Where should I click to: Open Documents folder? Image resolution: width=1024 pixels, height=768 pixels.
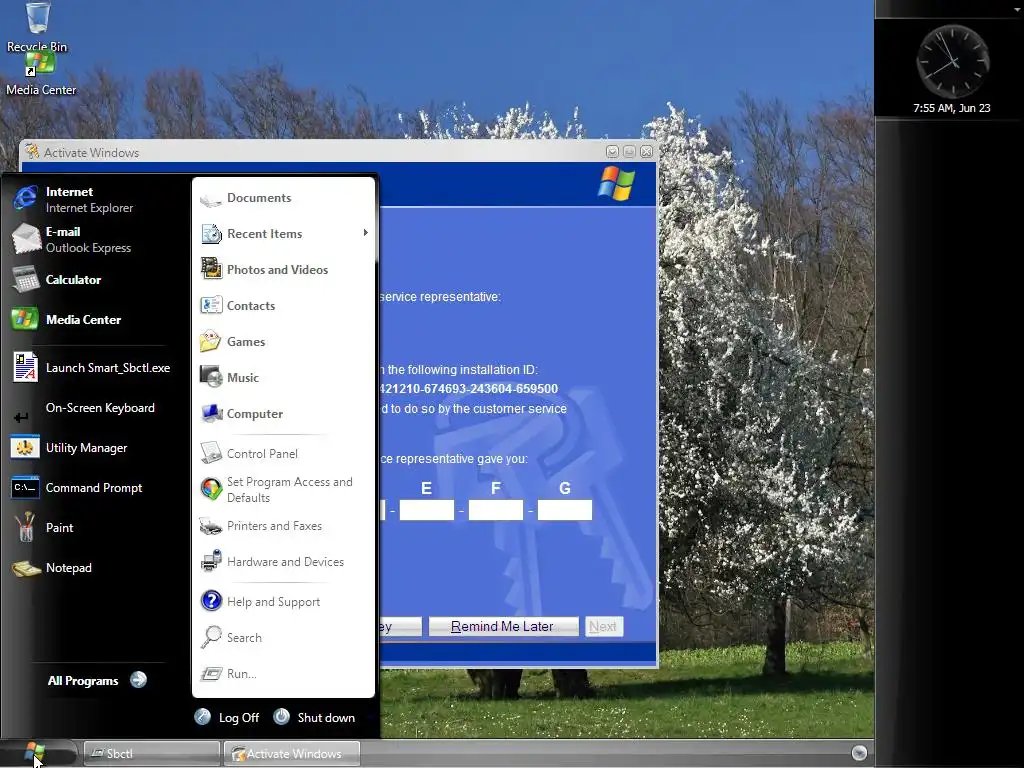coord(259,198)
